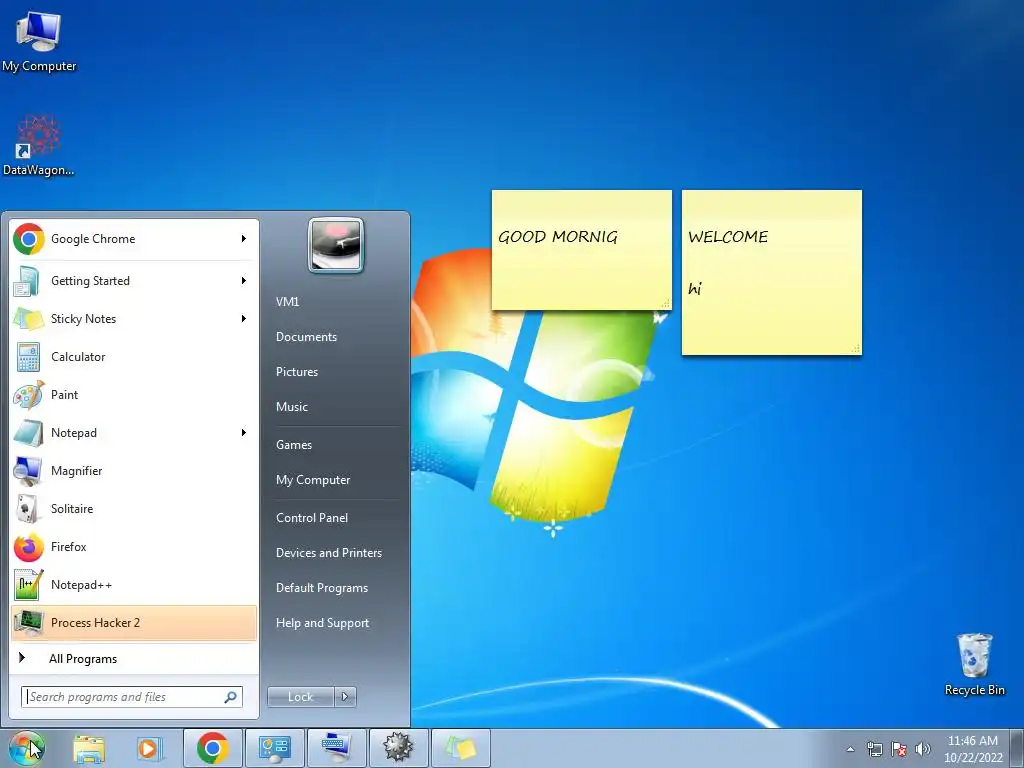The width and height of the screenshot is (1024, 768).
Task: Select the My Computer desktop icon
Action: tap(39, 40)
